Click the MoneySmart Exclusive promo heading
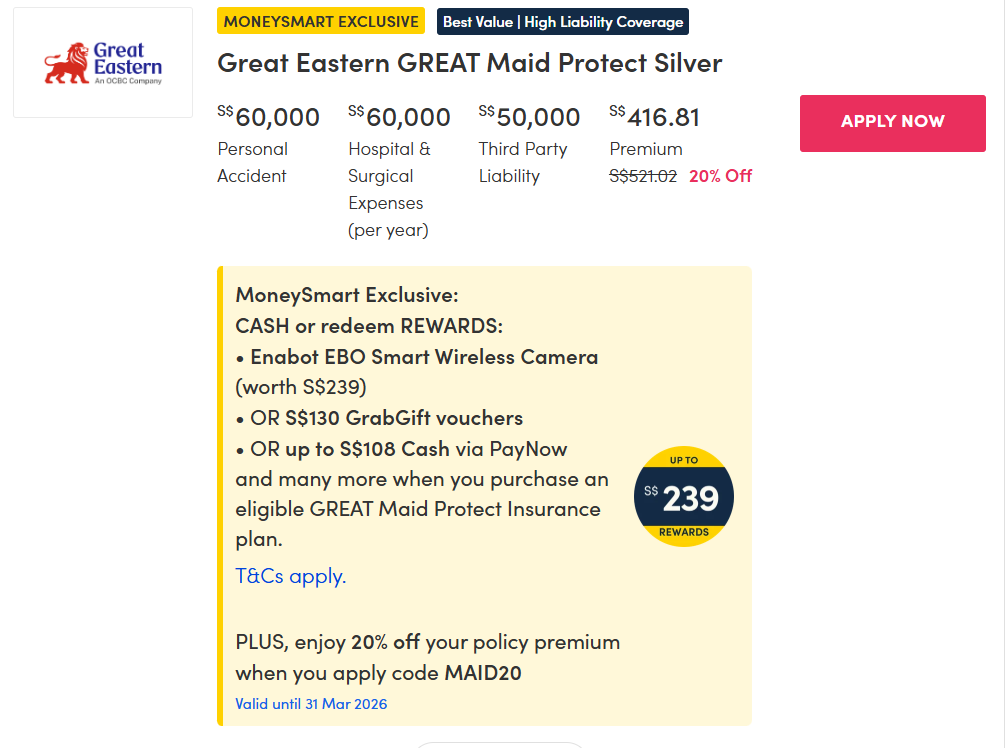 point(346,296)
